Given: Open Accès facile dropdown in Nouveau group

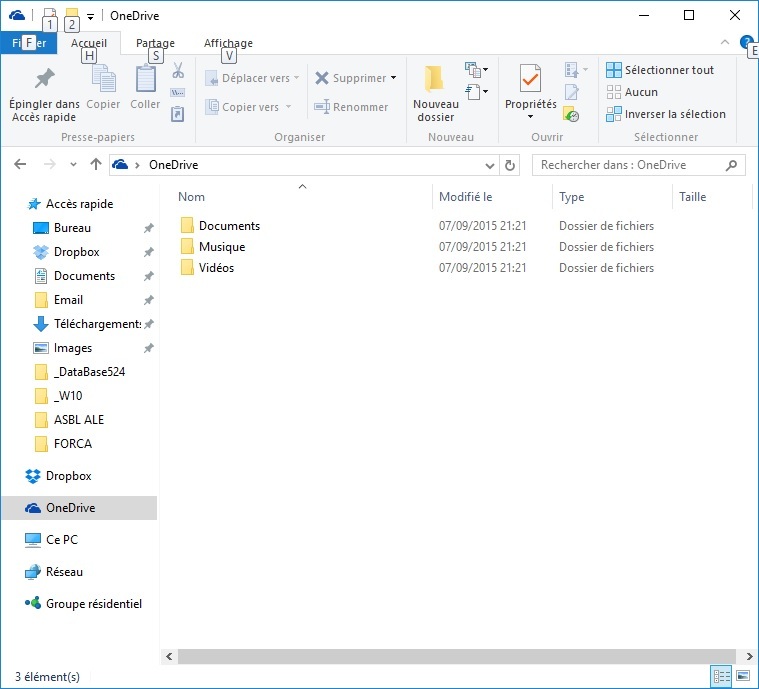Looking at the screenshot, I should 477,92.
